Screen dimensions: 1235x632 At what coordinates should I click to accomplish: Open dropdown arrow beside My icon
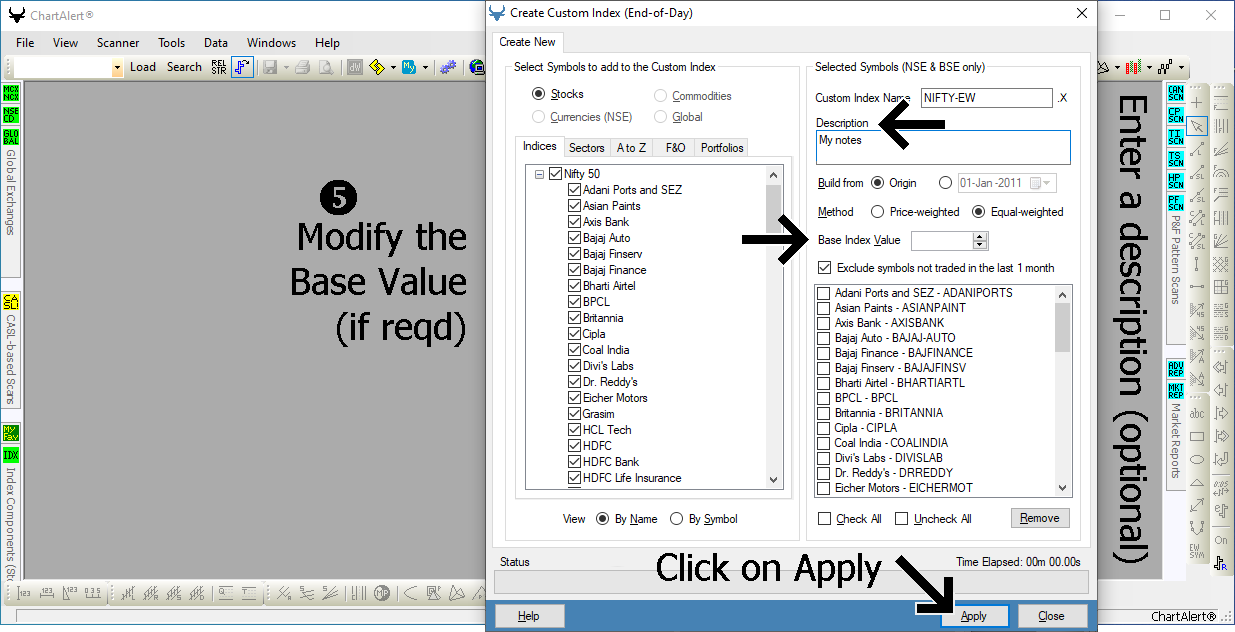tap(425, 67)
